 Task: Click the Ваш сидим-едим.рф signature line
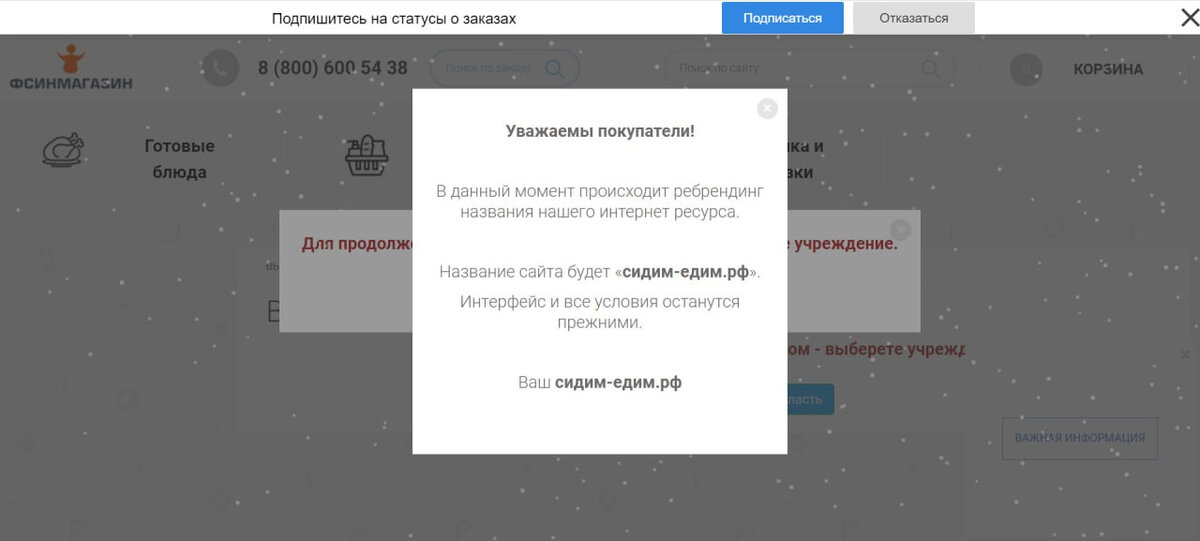coord(600,382)
